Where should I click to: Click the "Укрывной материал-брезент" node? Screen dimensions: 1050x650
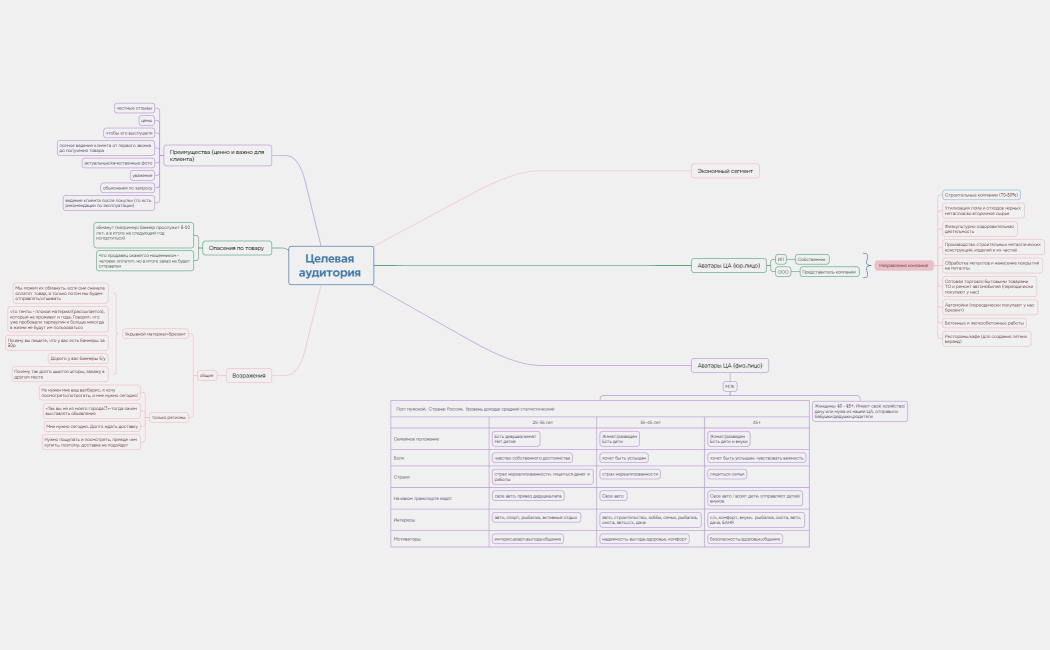pyautogui.click(x=153, y=333)
